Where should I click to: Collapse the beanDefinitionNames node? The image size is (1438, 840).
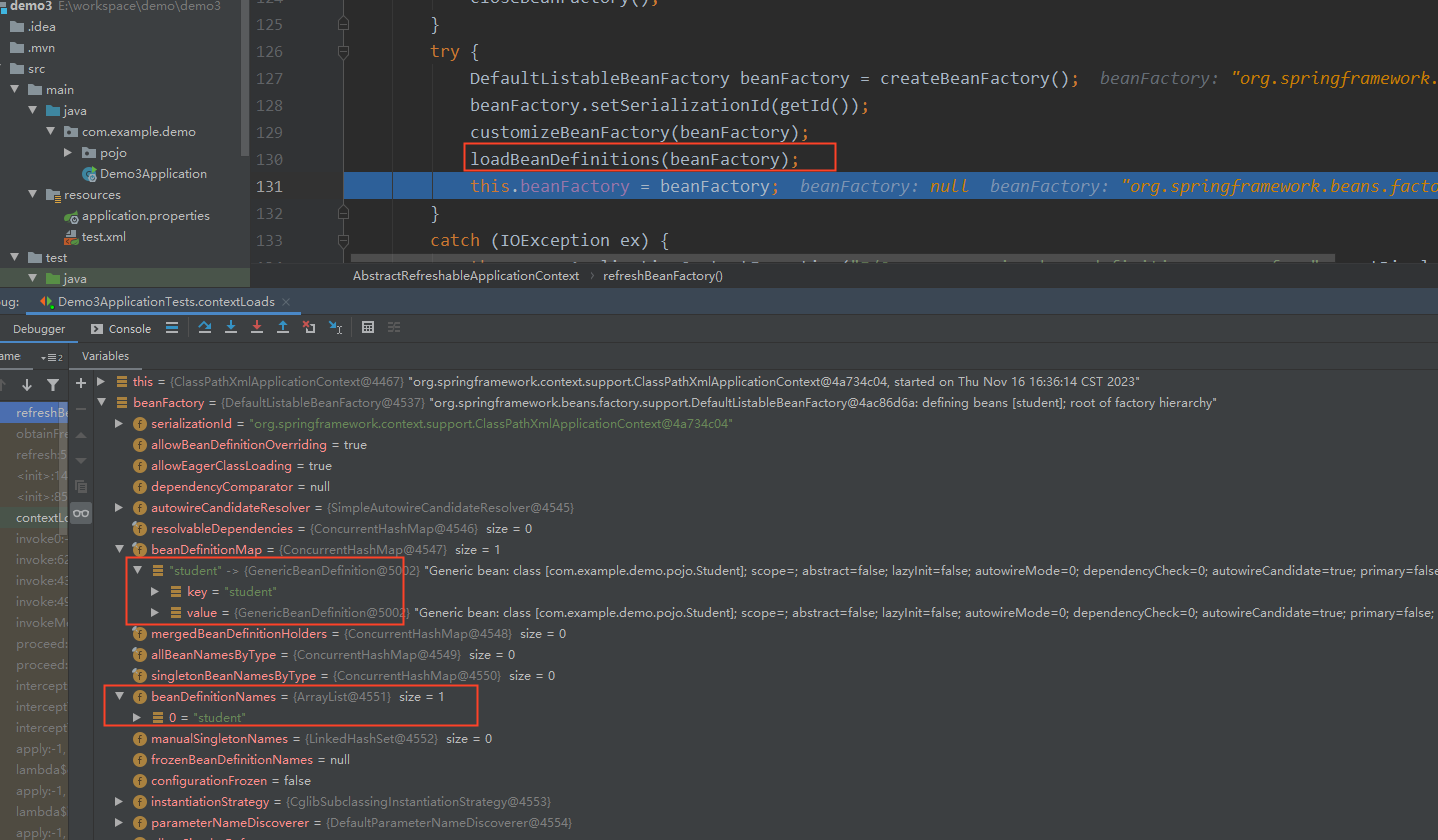coord(120,696)
